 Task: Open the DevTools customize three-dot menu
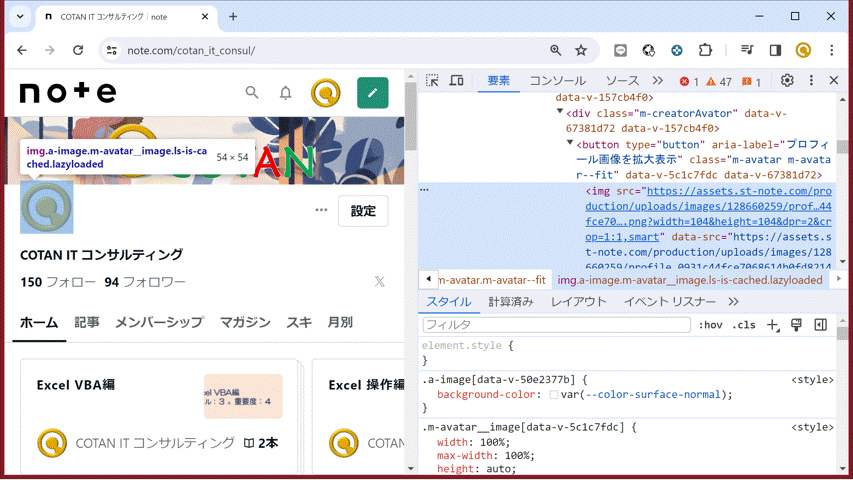pyautogui.click(x=811, y=81)
